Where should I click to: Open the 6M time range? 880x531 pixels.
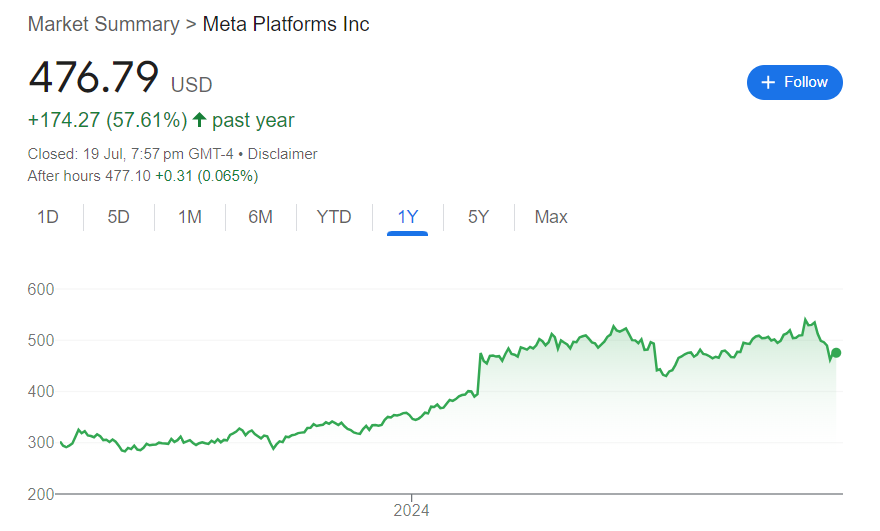click(x=260, y=217)
